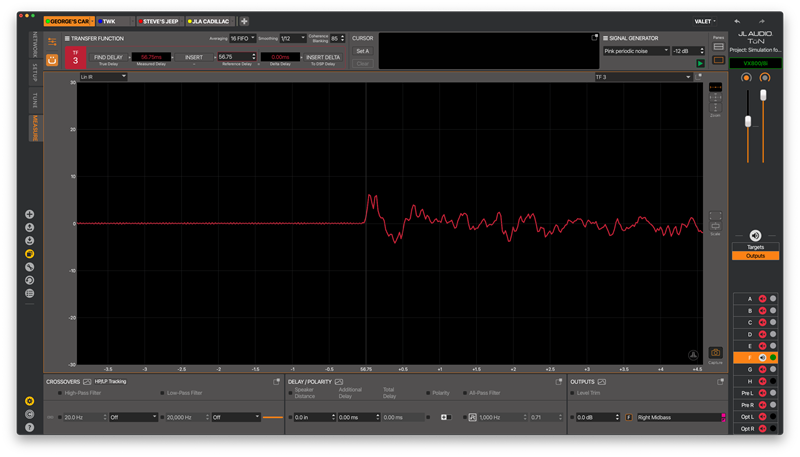Image resolution: width=800 pixels, height=457 pixels.
Task: Open the low-pass filter slope Off dropdown
Action: coord(236,417)
